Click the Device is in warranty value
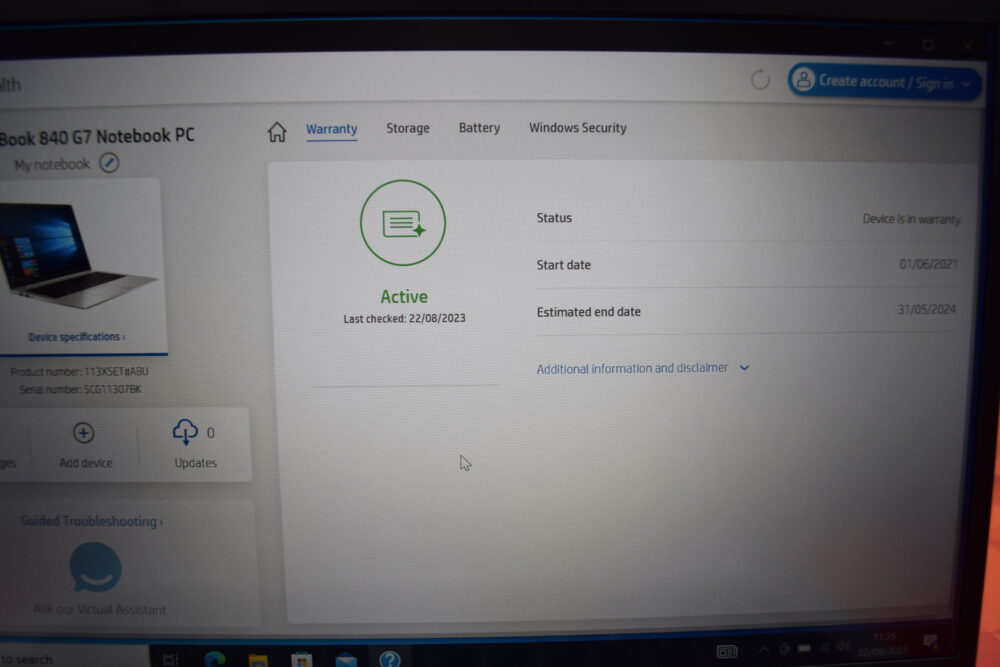1000x667 pixels. (x=911, y=219)
